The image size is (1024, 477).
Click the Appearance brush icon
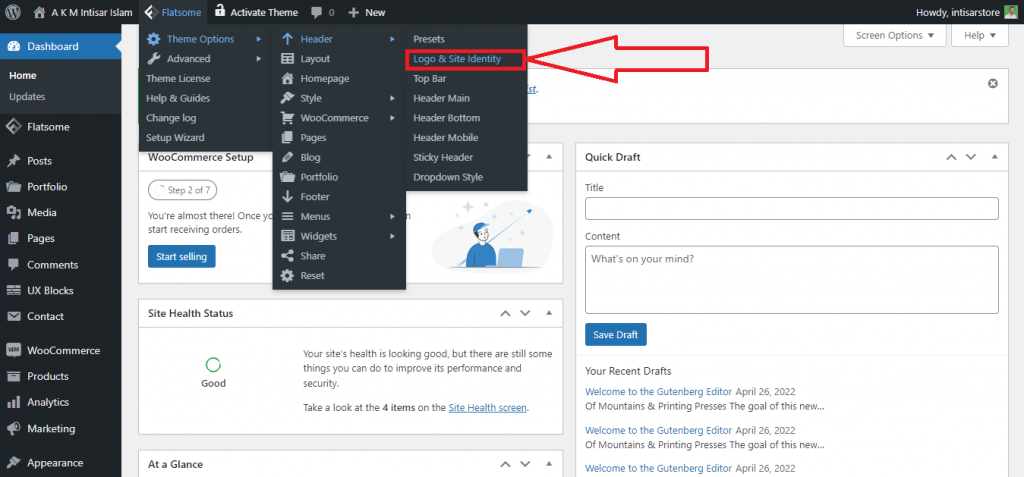click(14, 463)
